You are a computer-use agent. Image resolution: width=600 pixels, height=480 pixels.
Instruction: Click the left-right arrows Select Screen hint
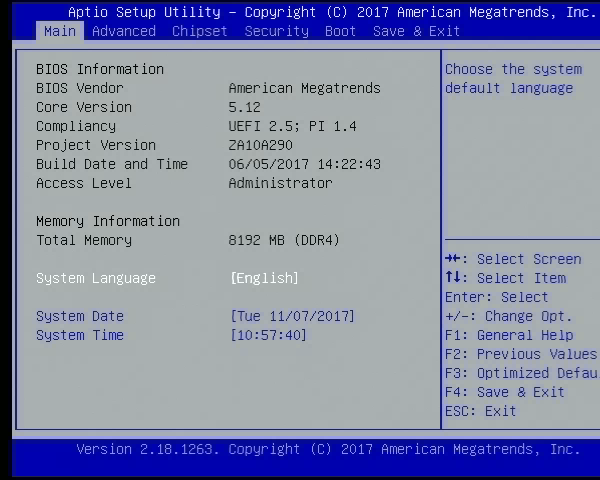tap(514, 259)
